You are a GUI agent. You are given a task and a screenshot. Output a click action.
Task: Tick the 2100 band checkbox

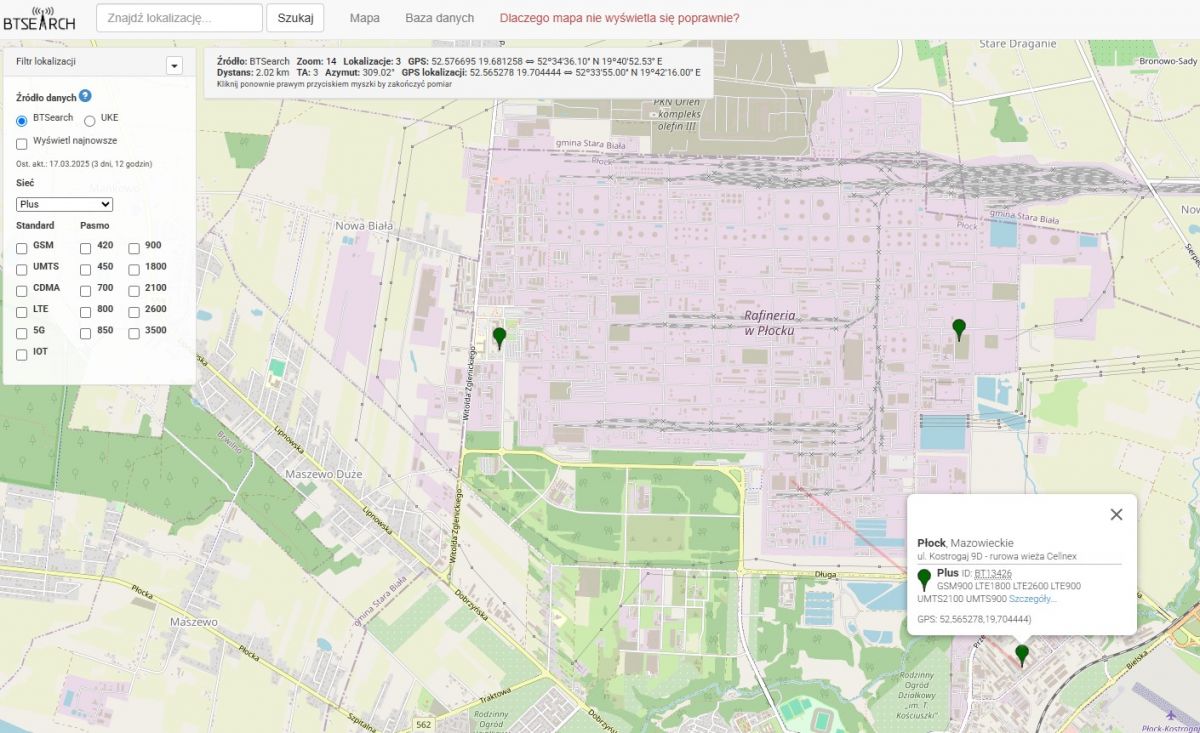pos(134,290)
